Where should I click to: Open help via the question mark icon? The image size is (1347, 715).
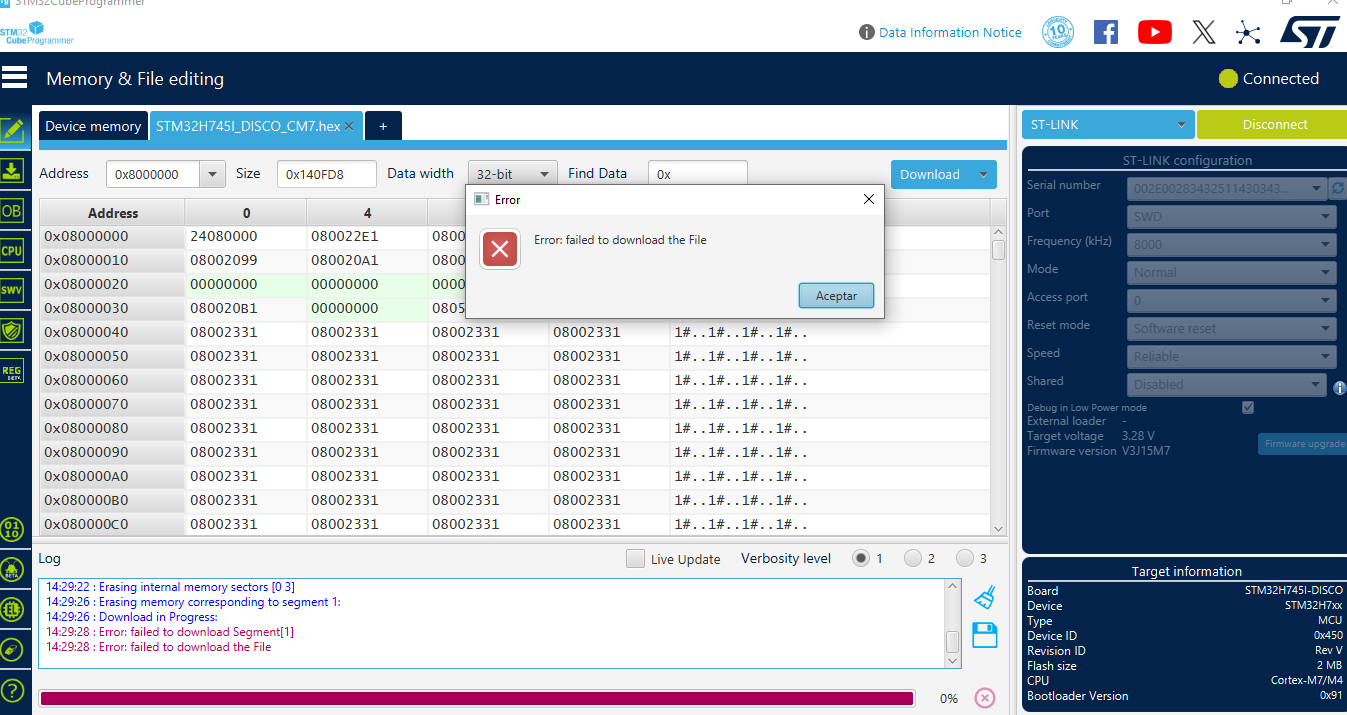click(14, 690)
